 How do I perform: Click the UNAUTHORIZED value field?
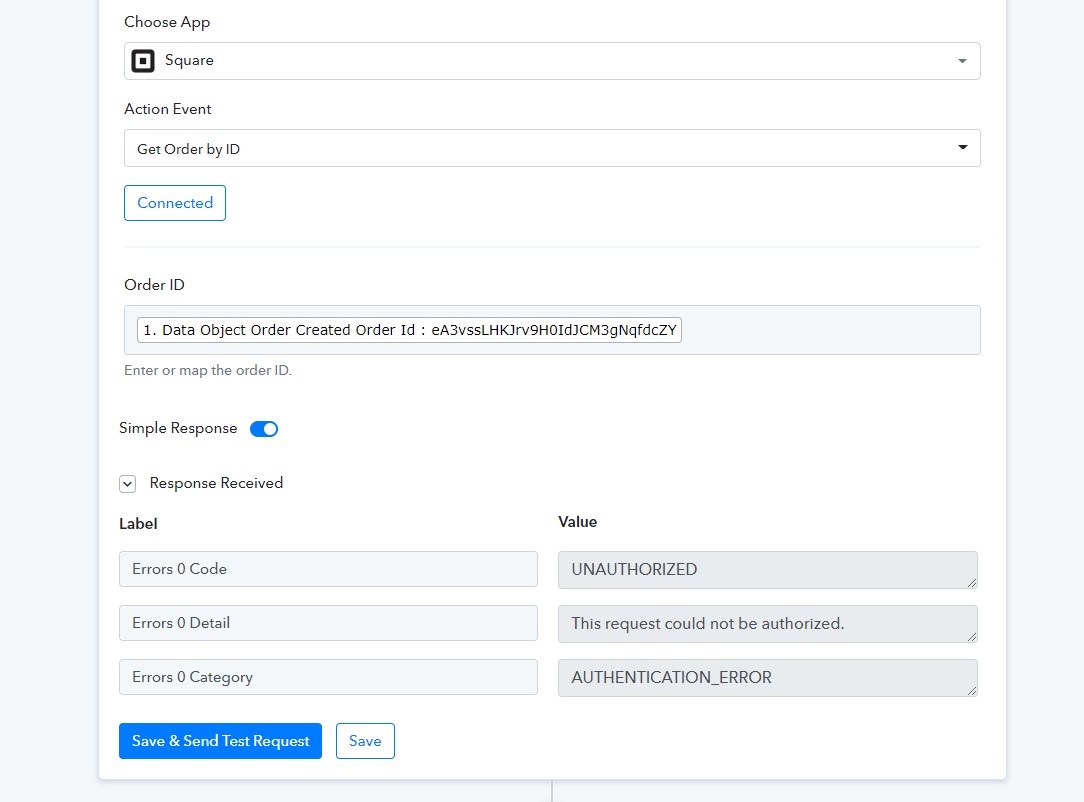point(767,570)
